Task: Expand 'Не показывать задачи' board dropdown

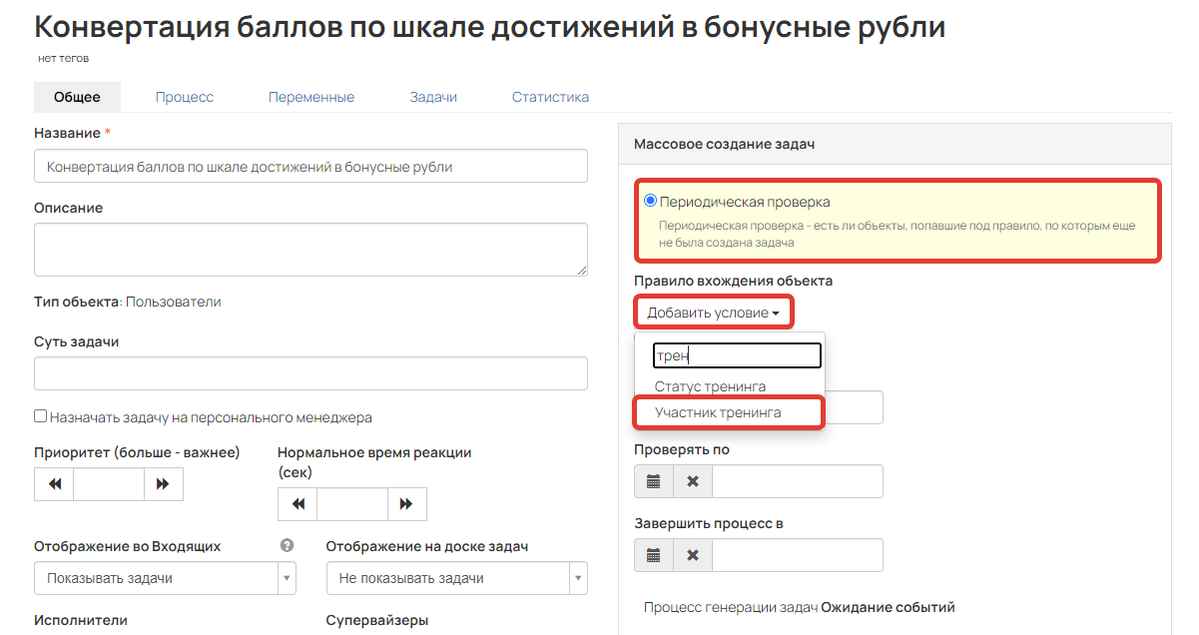Action: pyautogui.click(x=457, y=578)
